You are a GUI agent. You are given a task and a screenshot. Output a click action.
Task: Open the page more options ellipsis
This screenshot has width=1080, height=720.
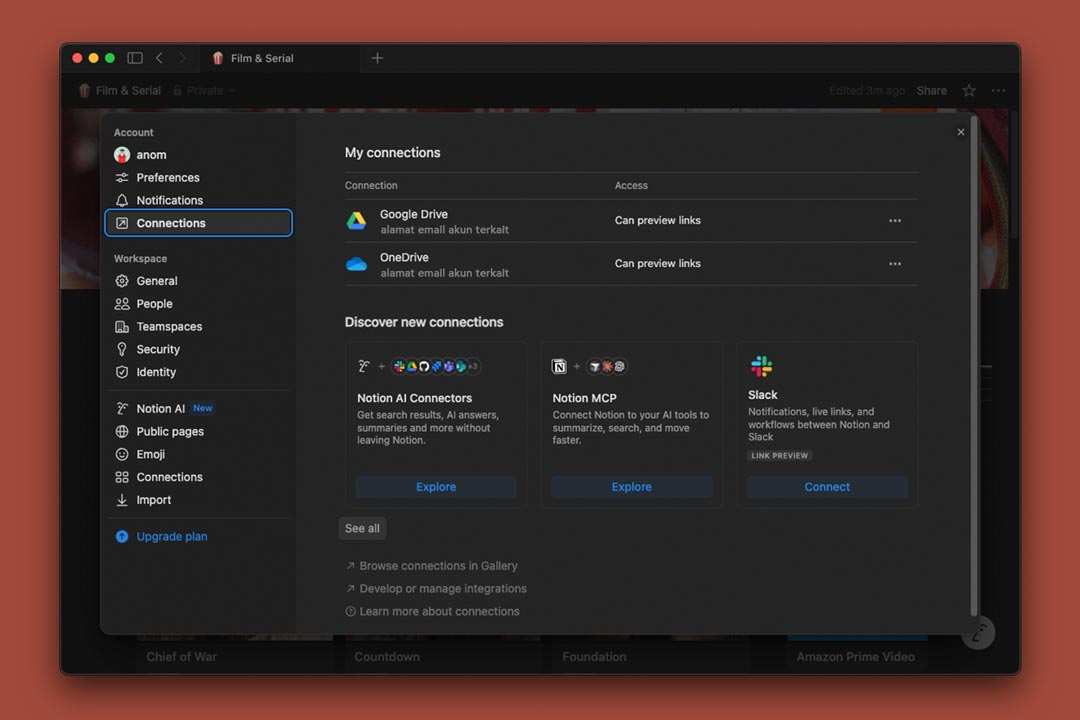point(998,90)
